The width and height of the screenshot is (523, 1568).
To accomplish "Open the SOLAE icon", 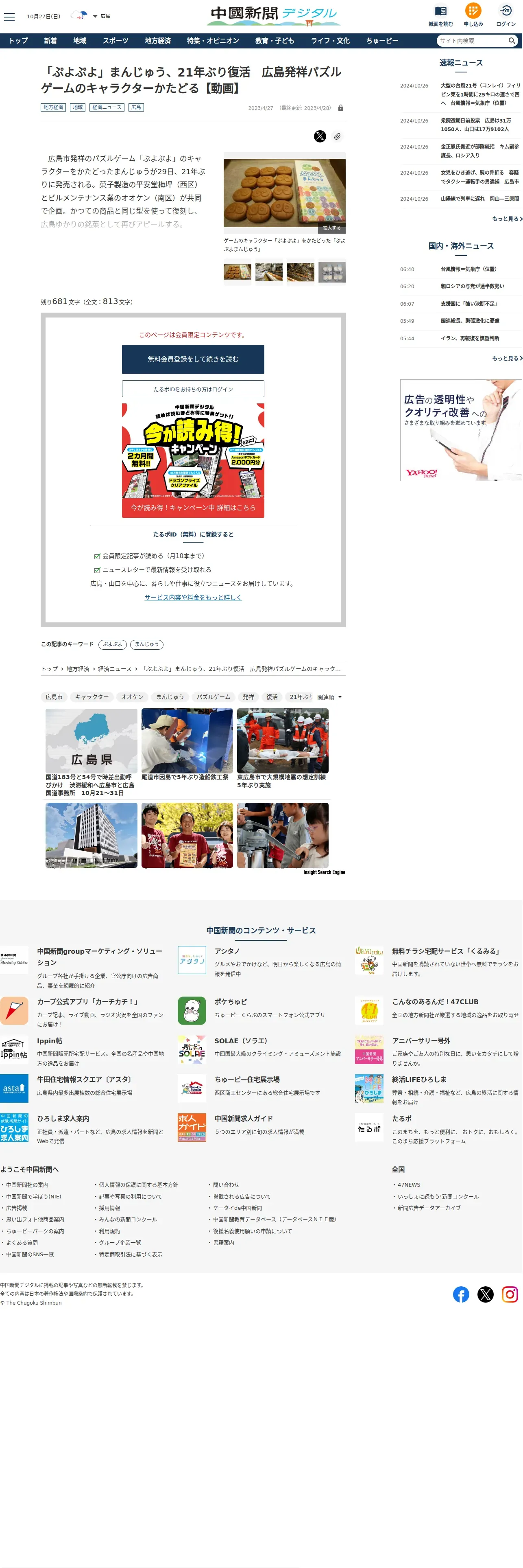I will point(192,1050).
